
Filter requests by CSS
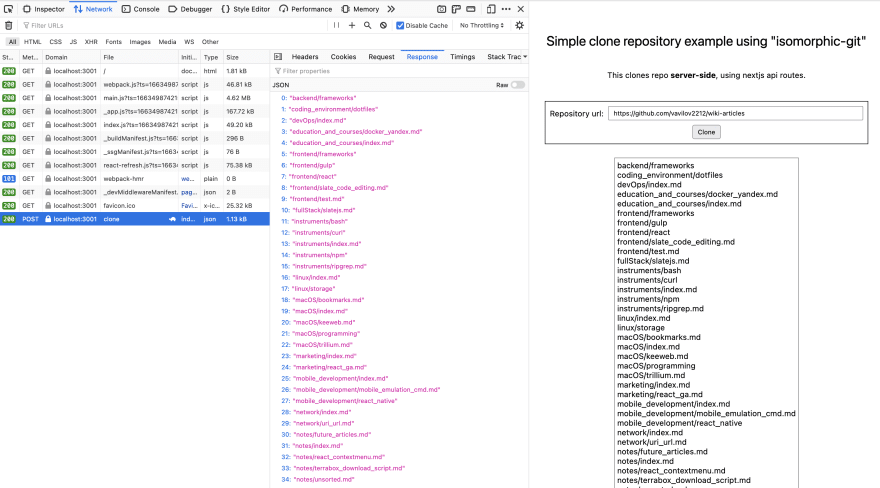pyautogui.click(x=56, y=42)
